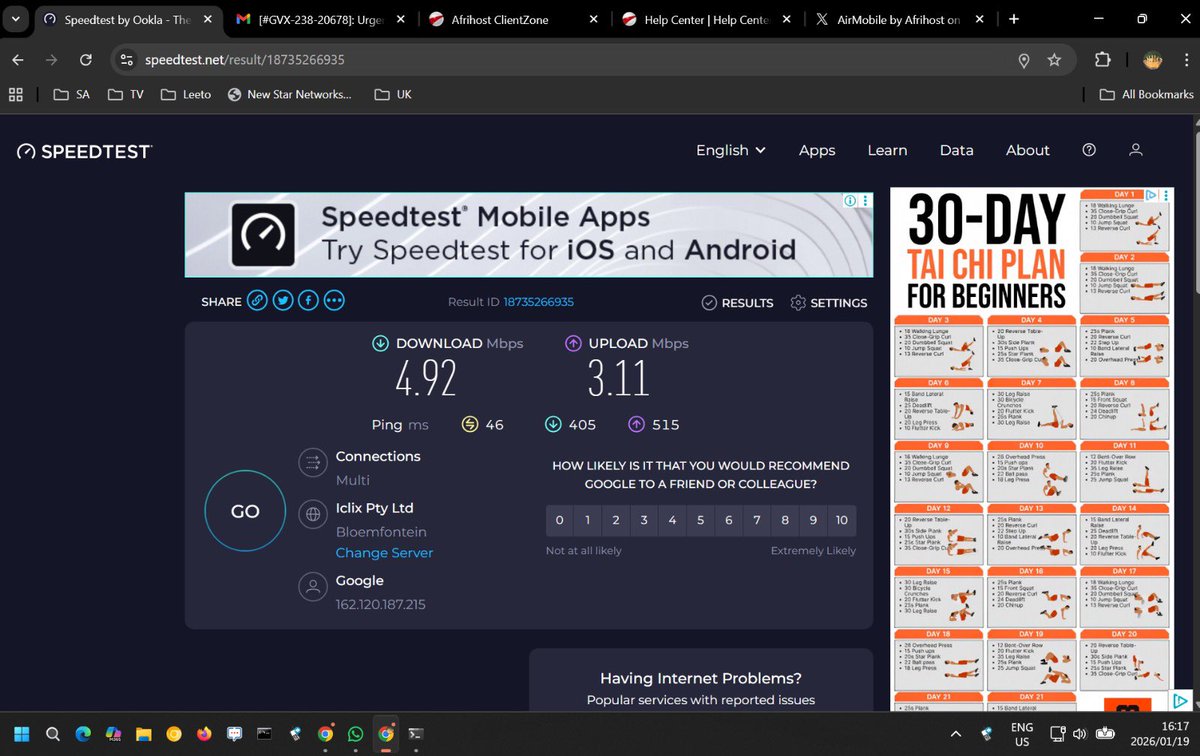Viewport: 1200px width, 756px height.
Task: Reload the Speedtest page
Action: coord(86,60)
